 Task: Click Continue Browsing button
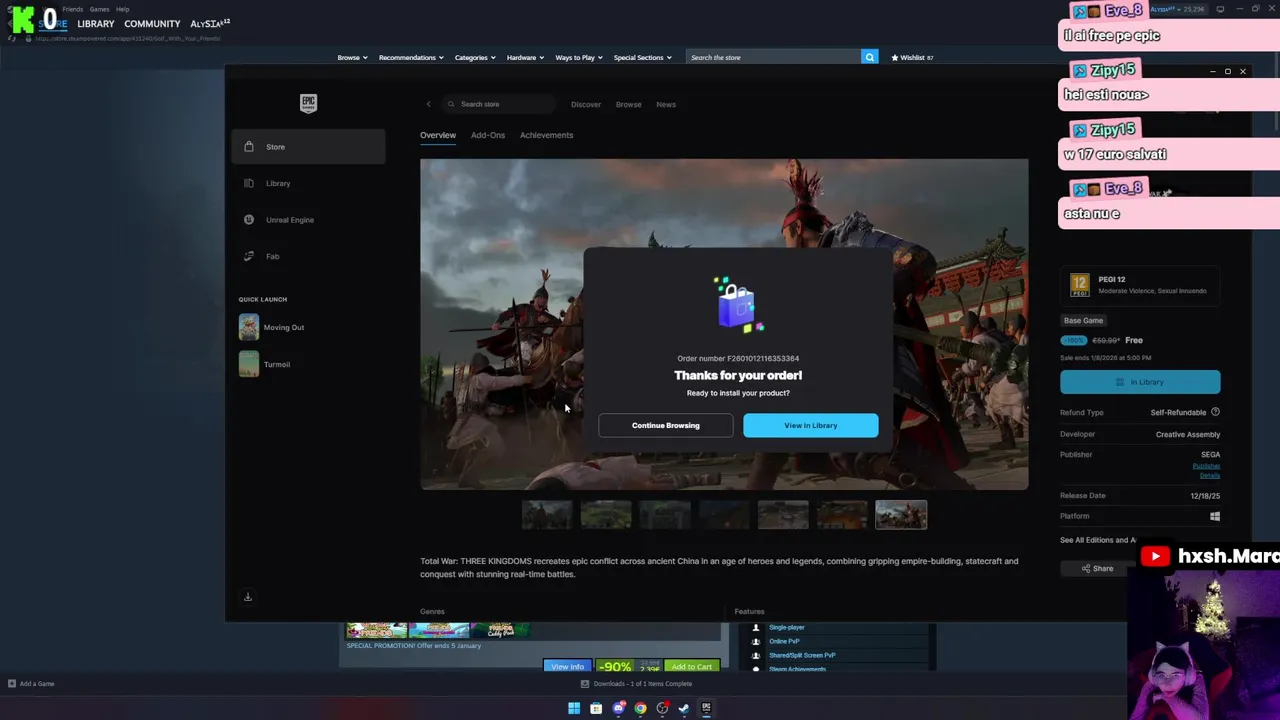point(666,425)
